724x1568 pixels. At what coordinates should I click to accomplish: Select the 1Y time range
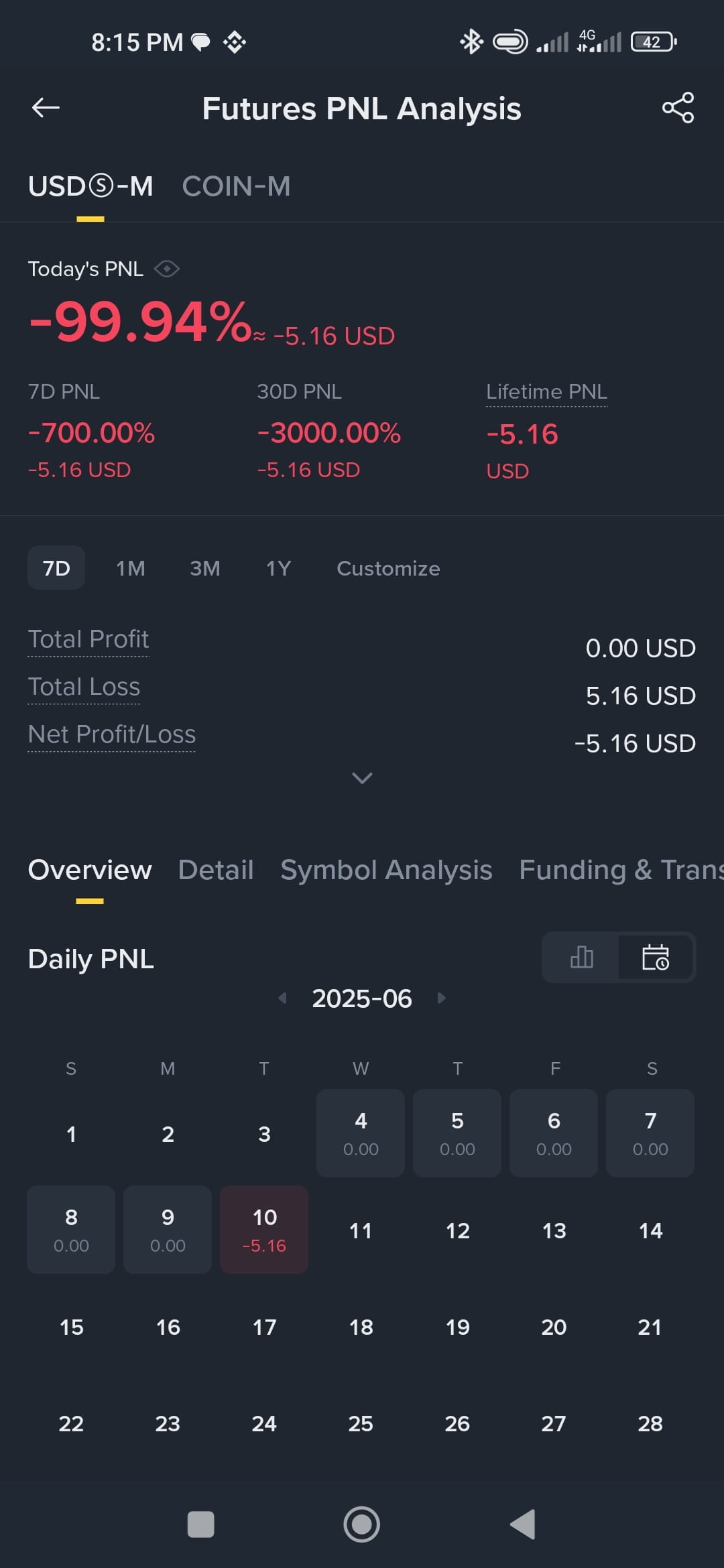(x=278, y=568)
